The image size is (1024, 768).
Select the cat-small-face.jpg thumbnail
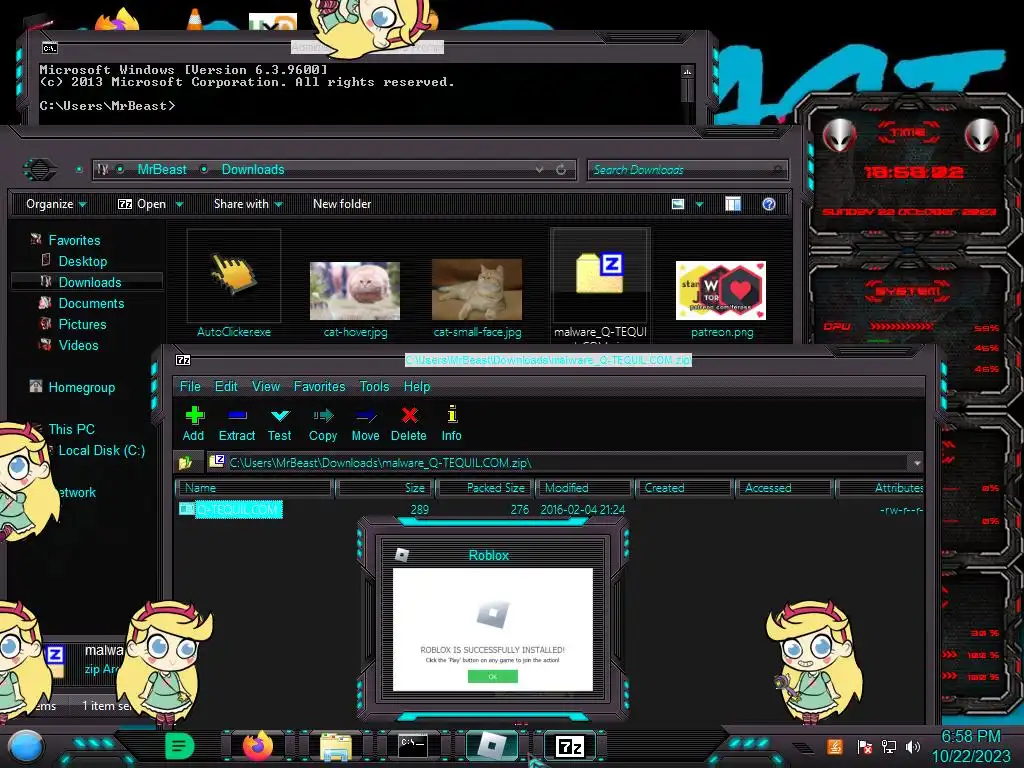[x=477, y=289]
